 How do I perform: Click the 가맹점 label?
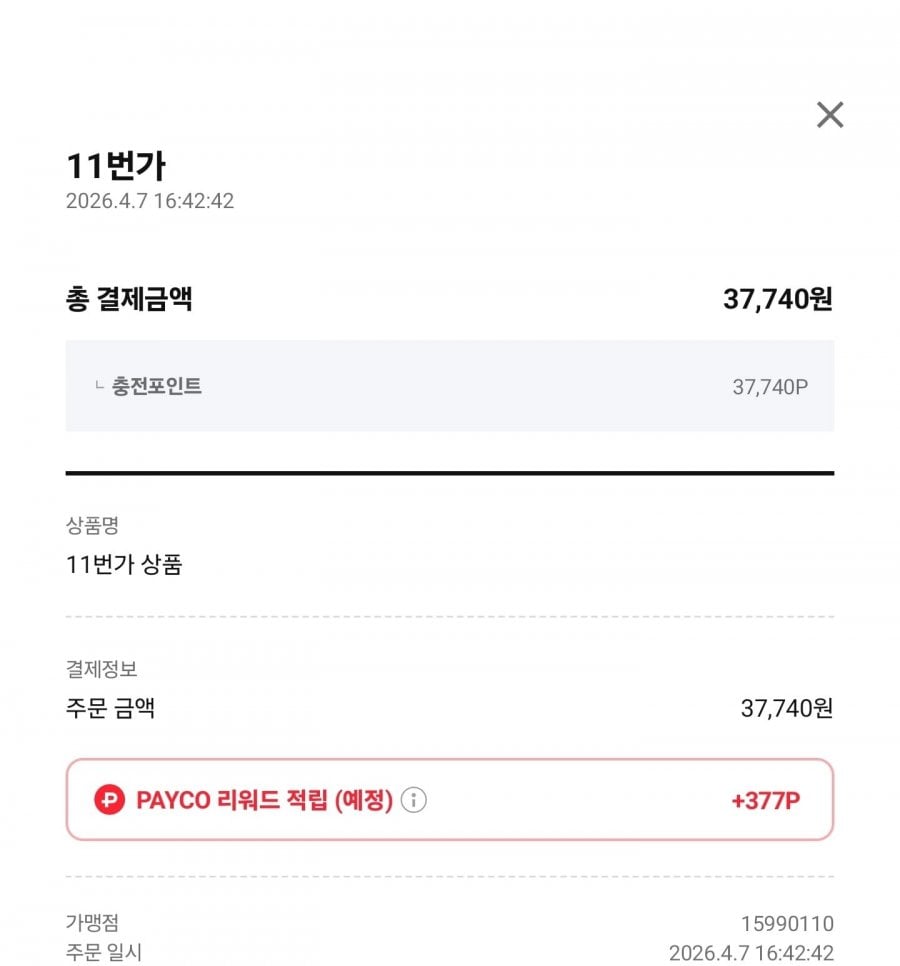(92, 923)
